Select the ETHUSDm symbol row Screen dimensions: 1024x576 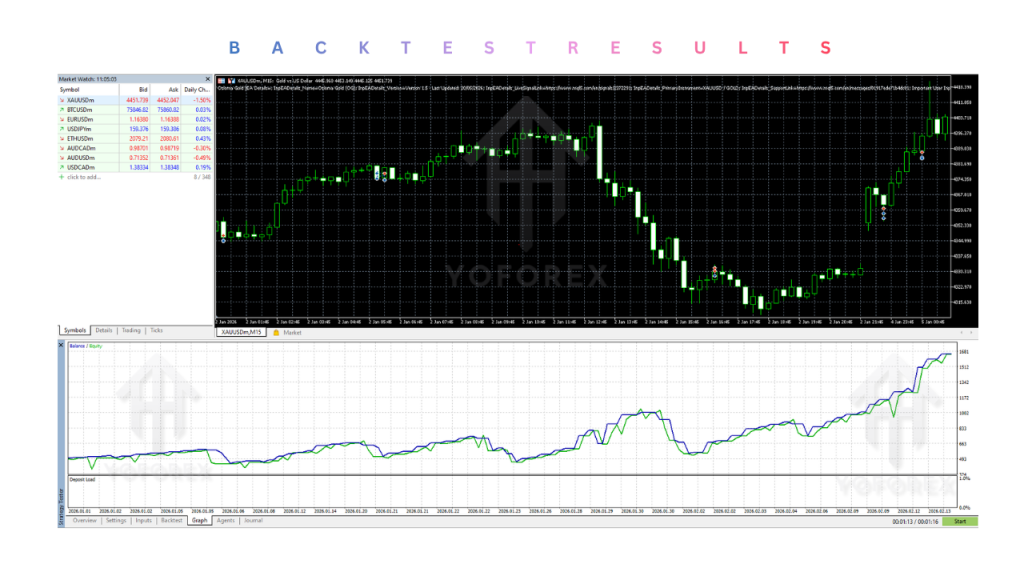point(135,138)
